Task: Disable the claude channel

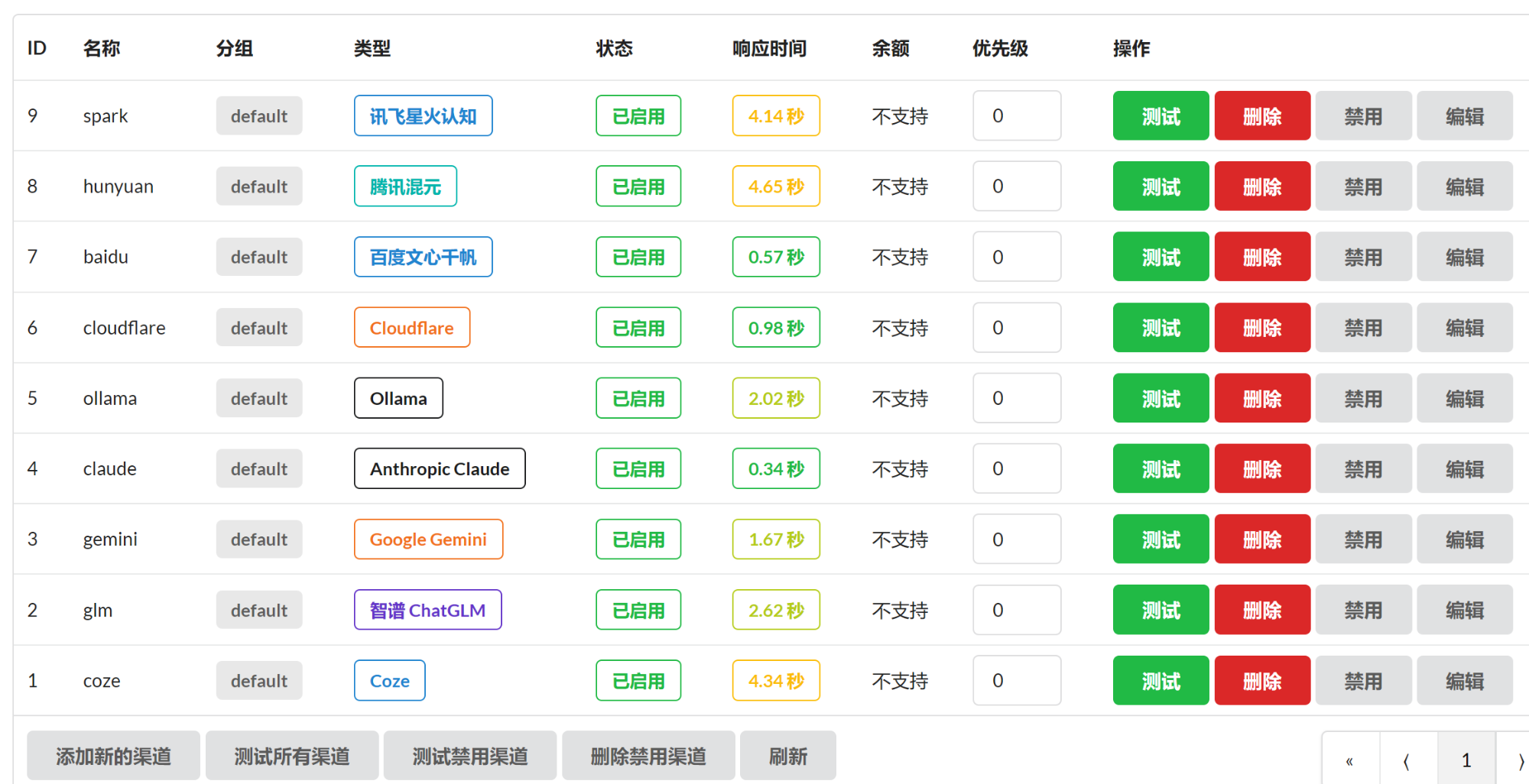Action: 1363,468
